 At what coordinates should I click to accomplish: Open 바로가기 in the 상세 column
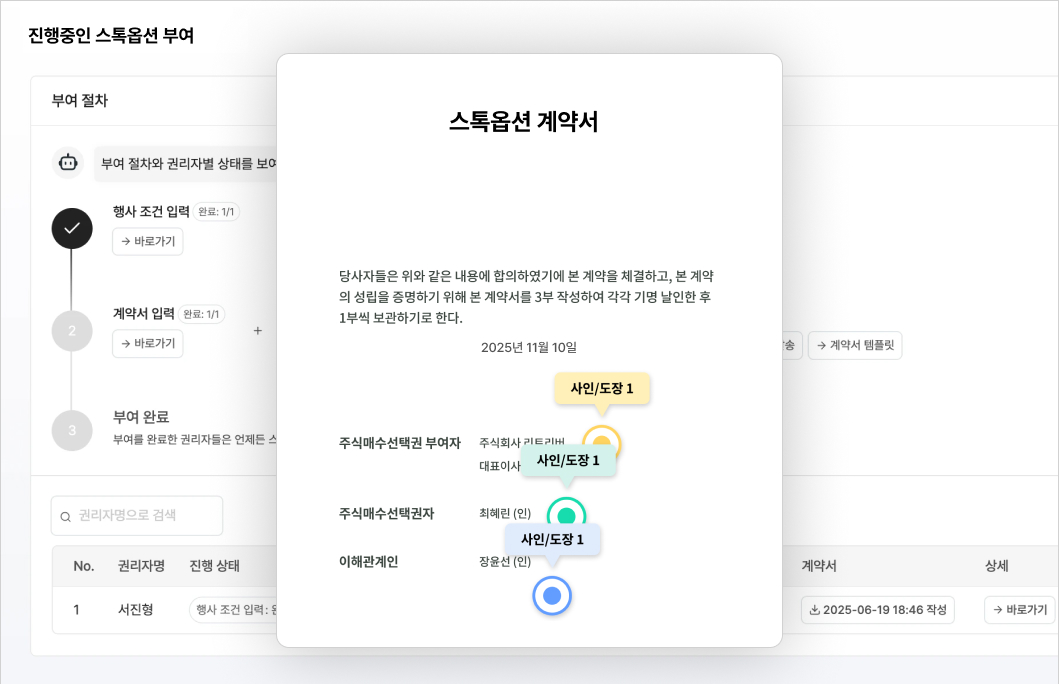coord(1019,610)
